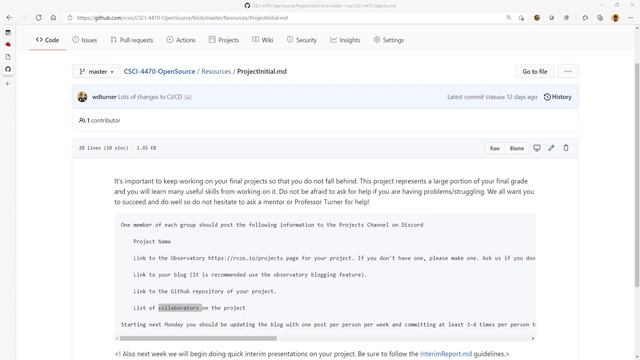The width and height of the screenshot is (640, 360).
Task: Open the Resources folder breadcrumb link
Action: [216, 71]
